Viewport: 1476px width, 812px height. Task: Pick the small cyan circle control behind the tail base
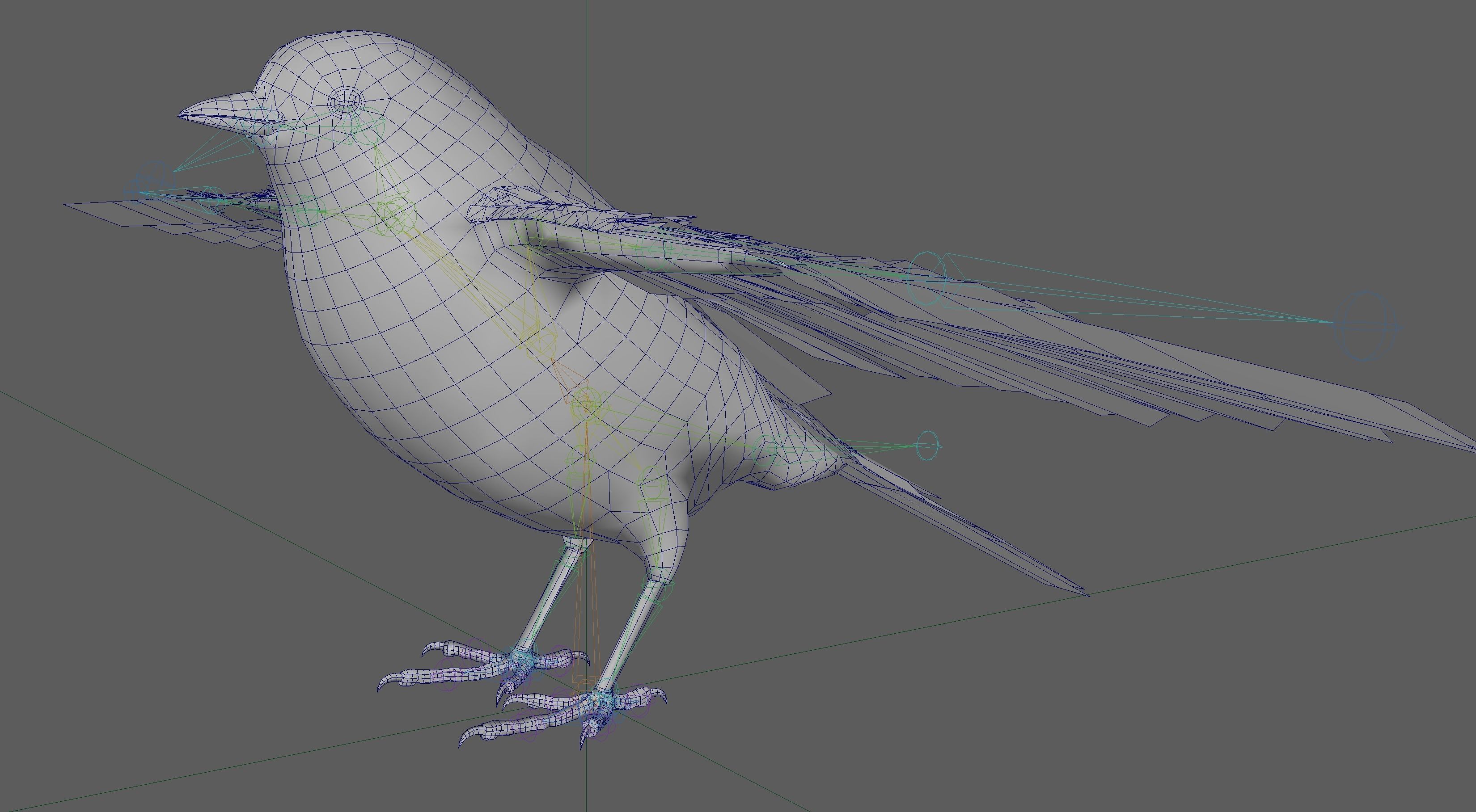928,446
